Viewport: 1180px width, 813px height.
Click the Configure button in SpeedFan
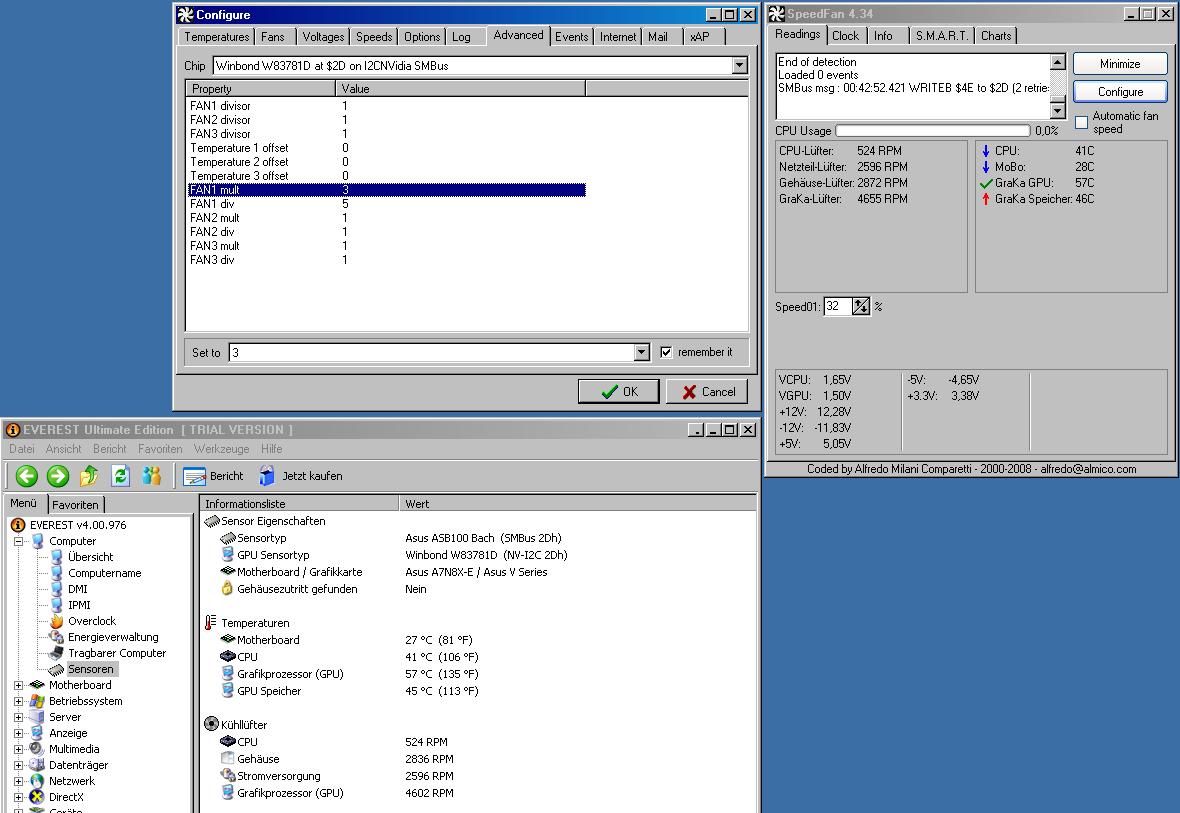pyautogui.click(x=1120, y=92)
